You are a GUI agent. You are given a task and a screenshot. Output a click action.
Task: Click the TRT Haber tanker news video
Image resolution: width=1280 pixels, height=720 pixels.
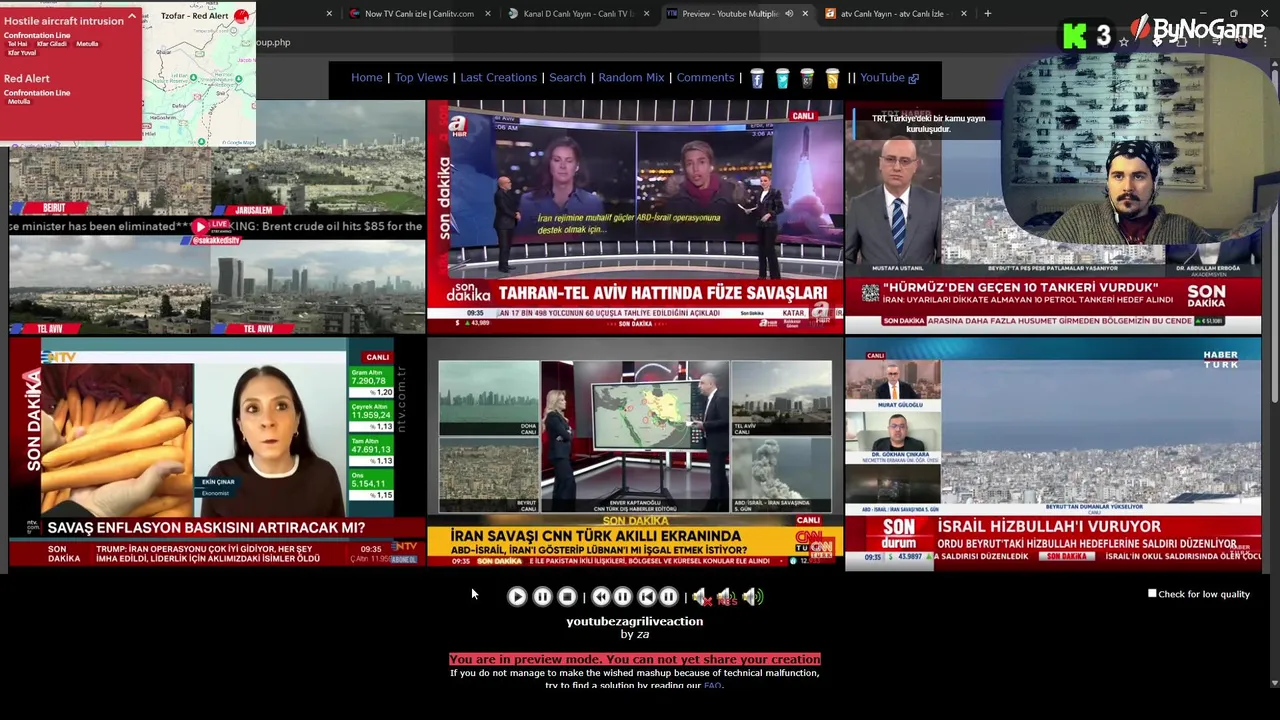click(x=1053, y=216)
